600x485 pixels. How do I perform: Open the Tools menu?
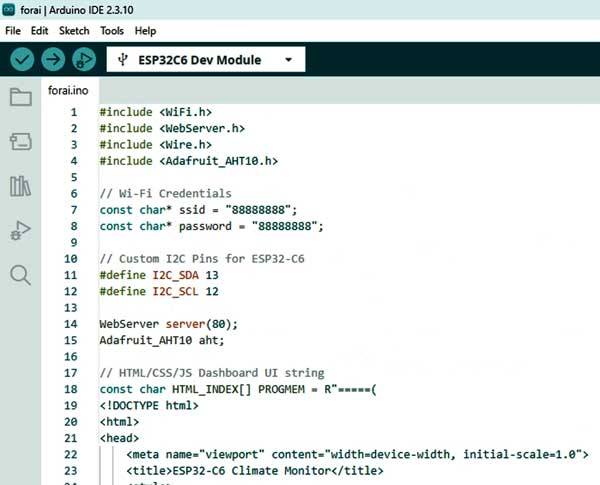112,31
